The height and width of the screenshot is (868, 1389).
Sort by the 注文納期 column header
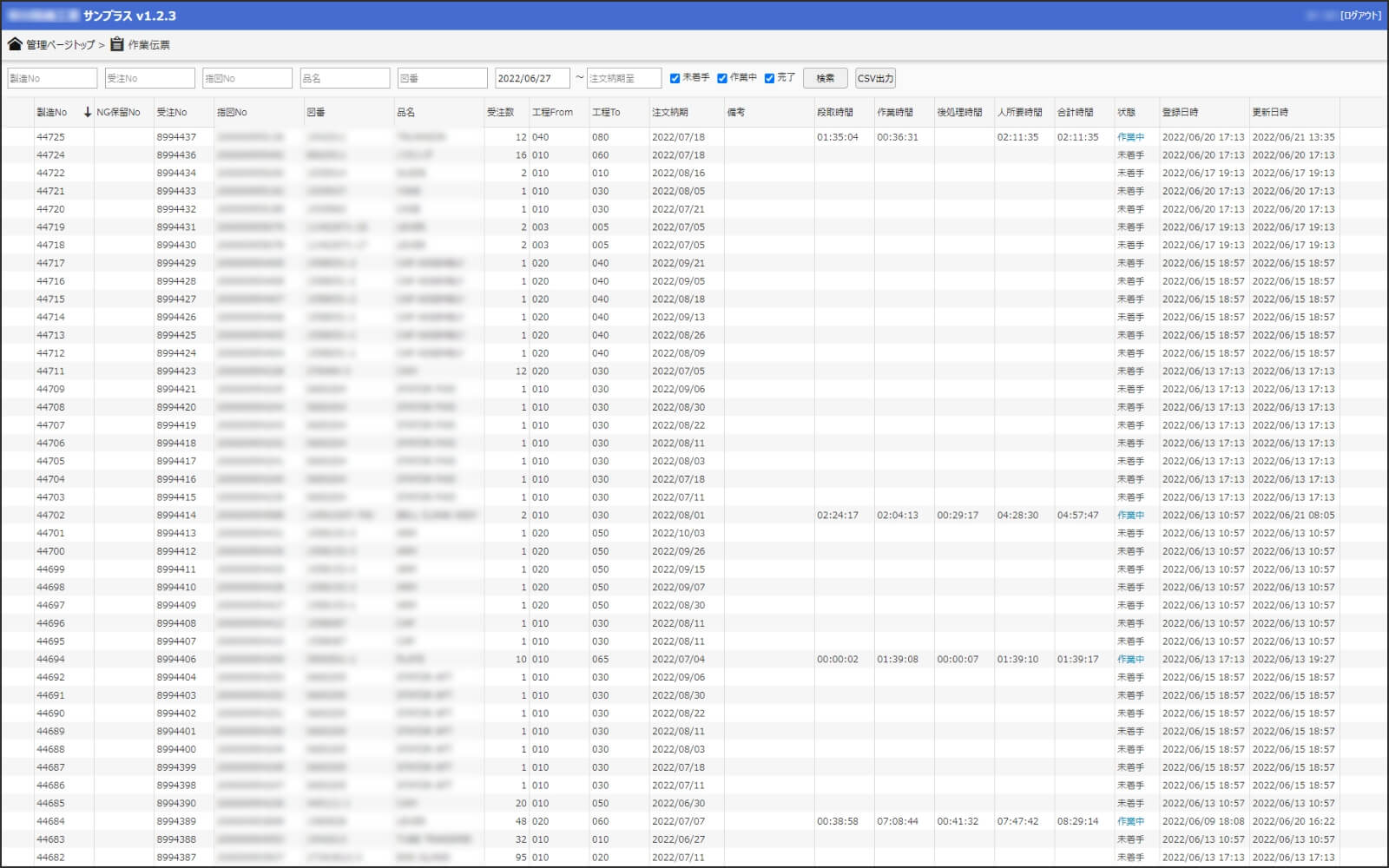click(x=670, y=112)
